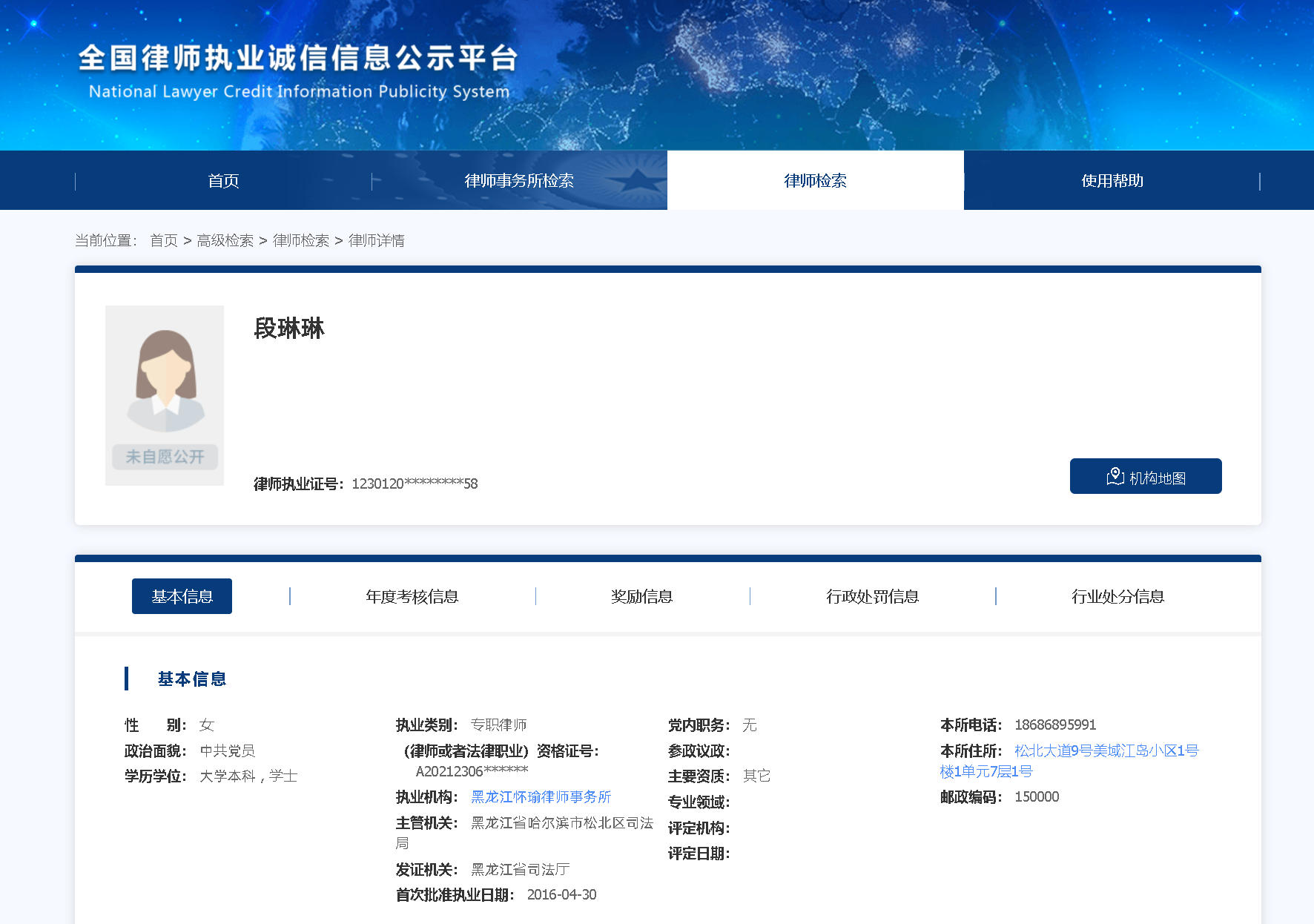Select the 律师检索 navigation tab
The width and height of the screenshot is (1314, 924).
click(816, 181)
